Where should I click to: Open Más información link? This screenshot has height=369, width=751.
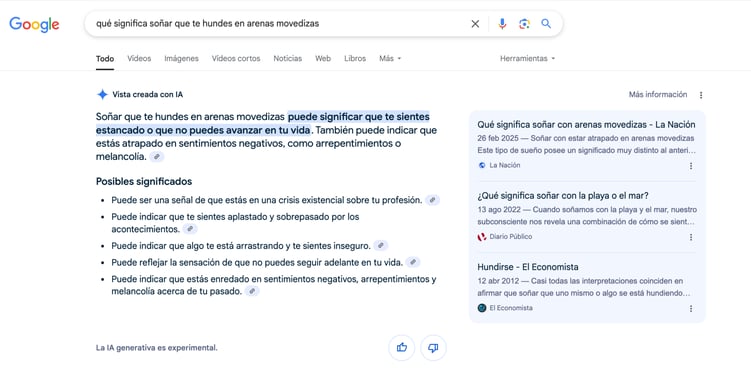(658, 94)
